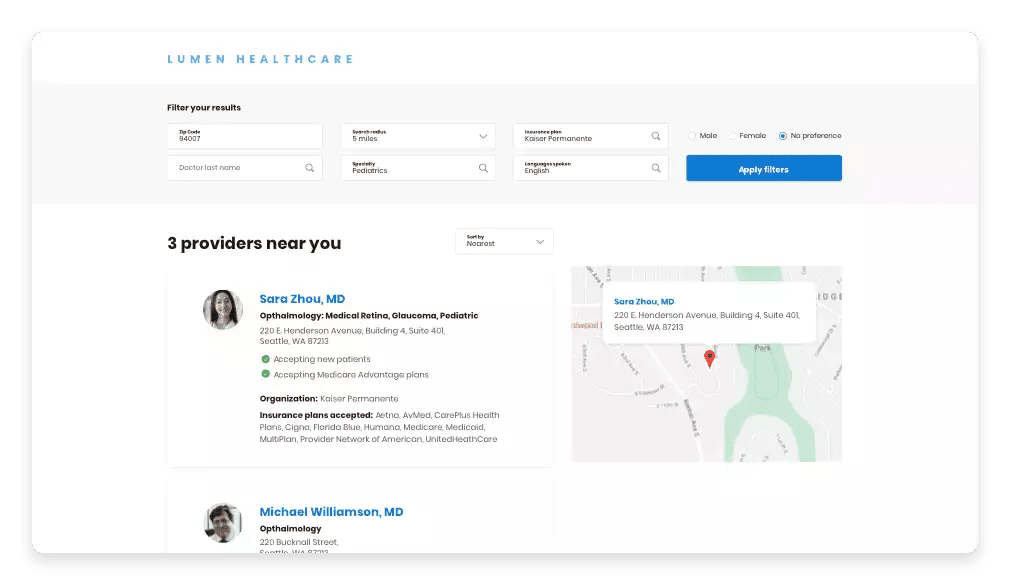Click the red map location pin
The image size is (1010, 585).
pos(710,357)
